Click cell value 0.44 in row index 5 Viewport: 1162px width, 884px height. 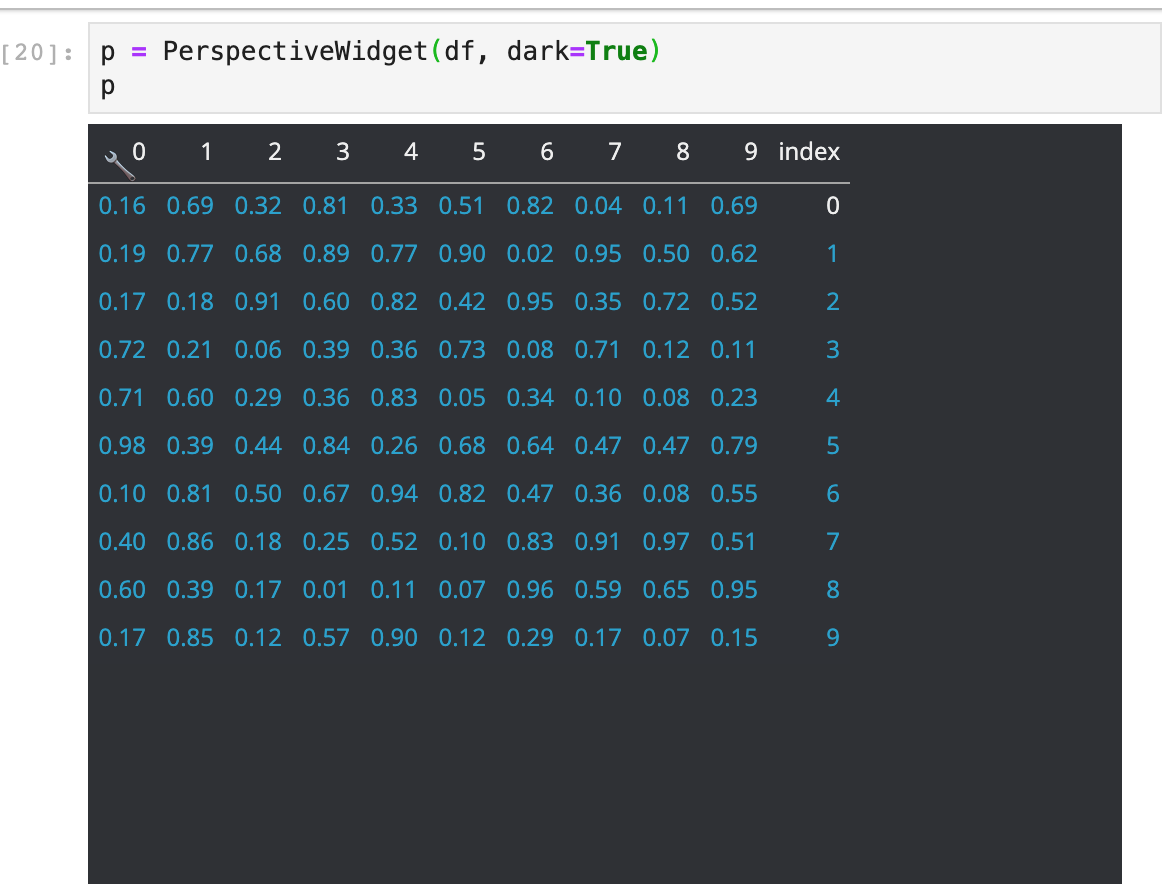point(258,445)
